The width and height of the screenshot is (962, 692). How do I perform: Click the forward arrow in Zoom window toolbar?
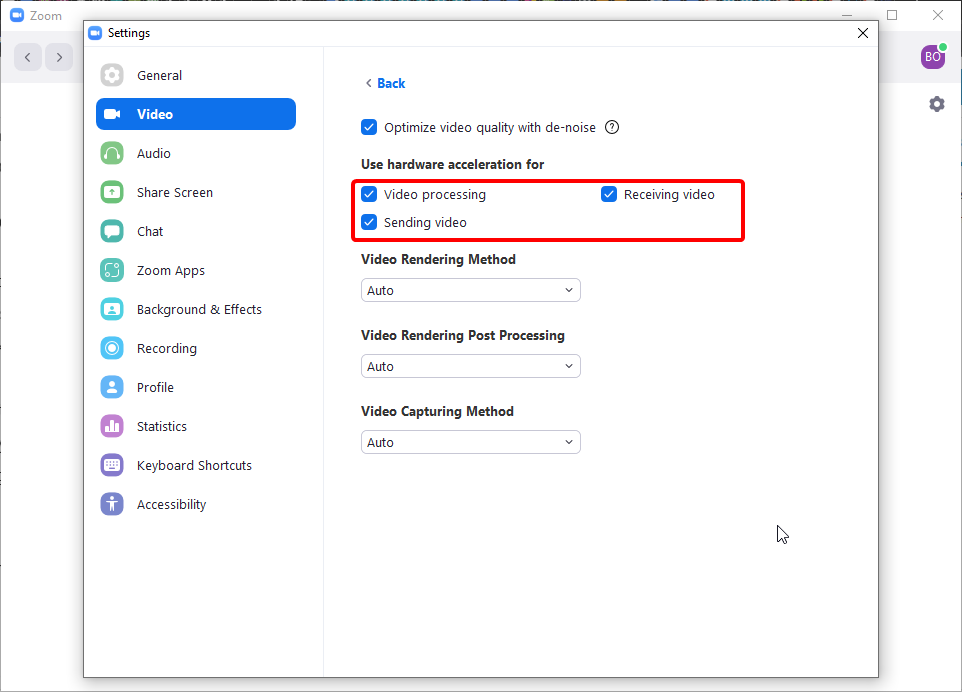click(x=59, y=57)
